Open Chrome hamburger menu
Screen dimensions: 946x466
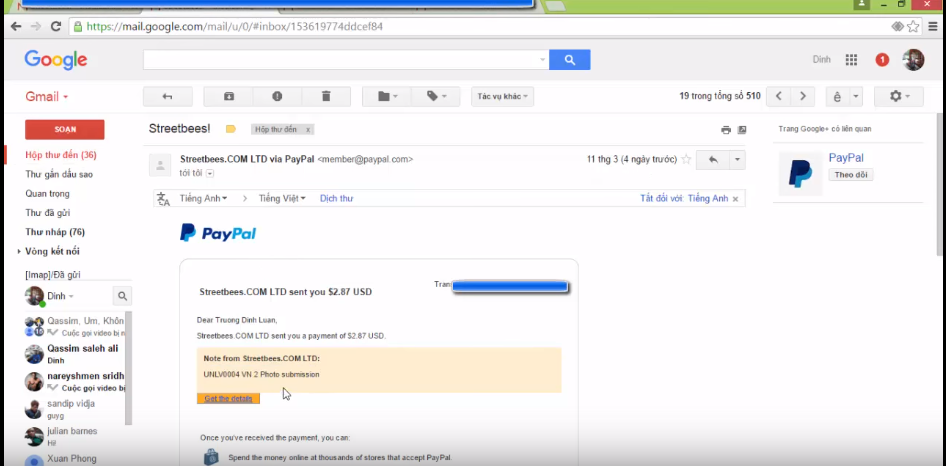[x=933, y=27]
